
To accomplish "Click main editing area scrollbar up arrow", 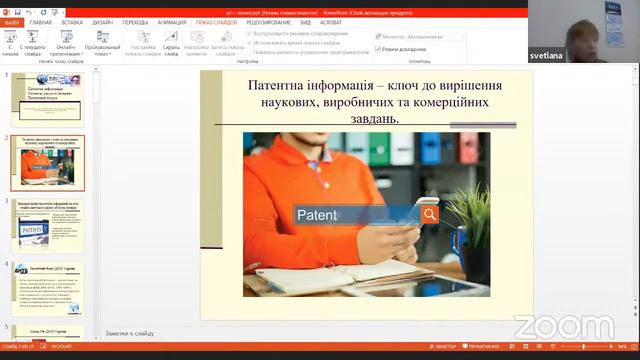I will tap(636, 69).
